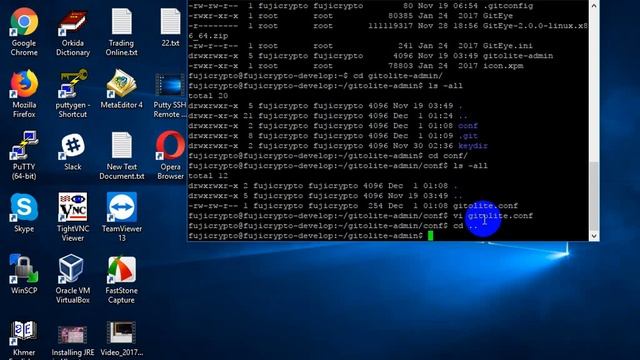Click the 'cd conf/' command text
This screenshot has height=360, width=640.
tap(448, 156)
